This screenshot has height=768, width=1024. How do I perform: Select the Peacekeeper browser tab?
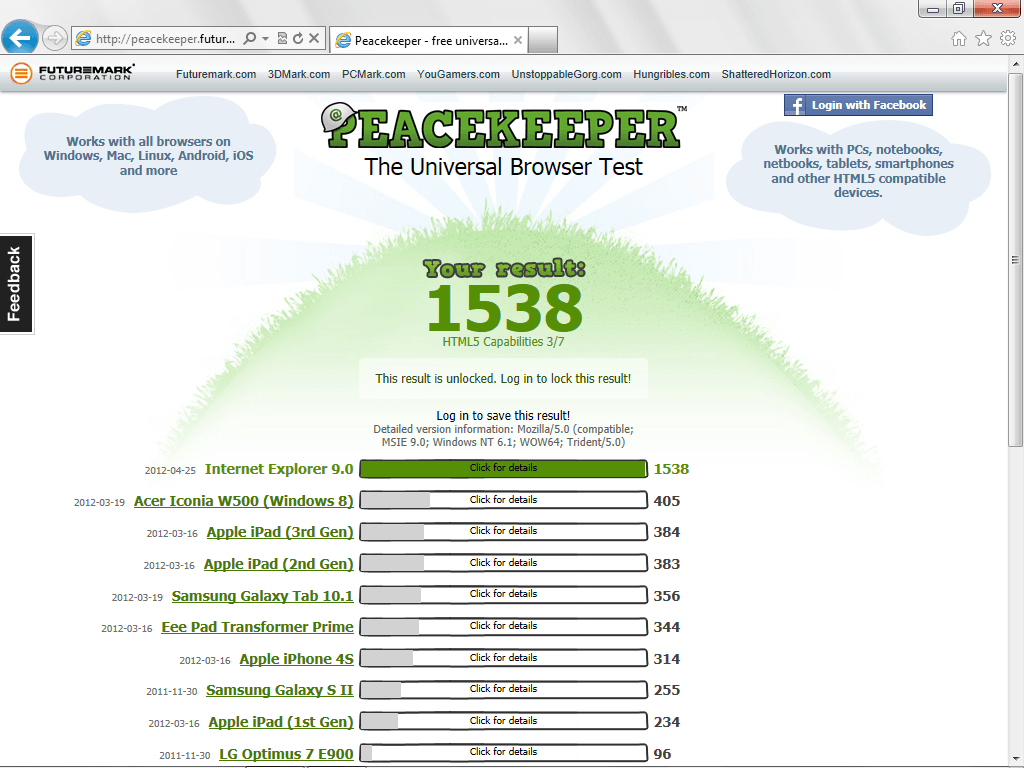429,40
